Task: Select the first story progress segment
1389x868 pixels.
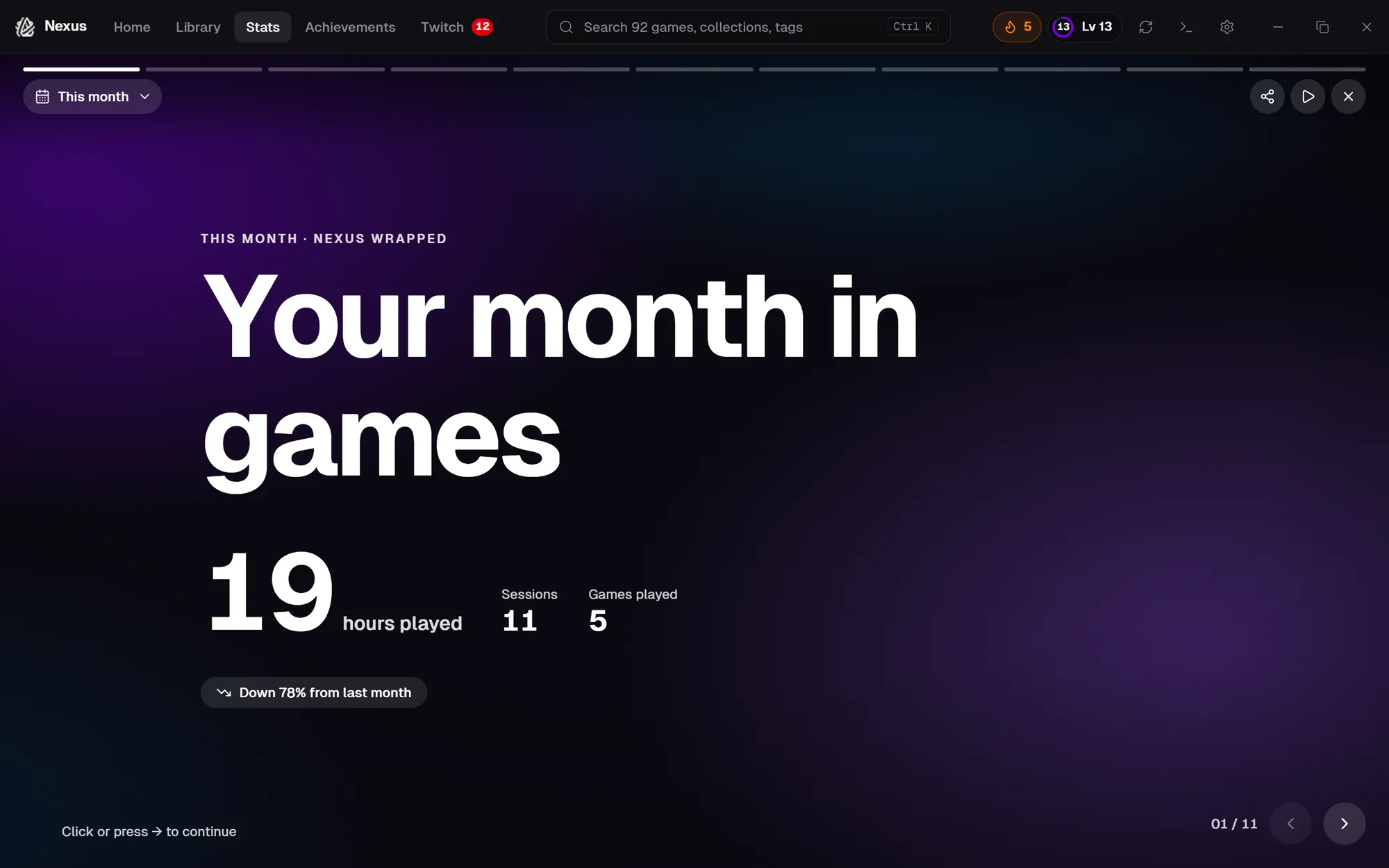Action: tap(81, 69)
